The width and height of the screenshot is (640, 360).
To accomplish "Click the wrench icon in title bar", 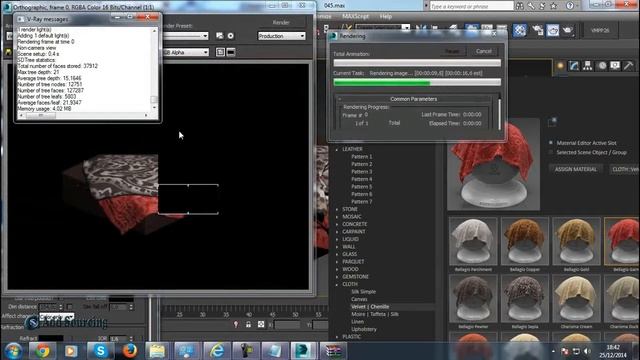I will click(531, 6).
